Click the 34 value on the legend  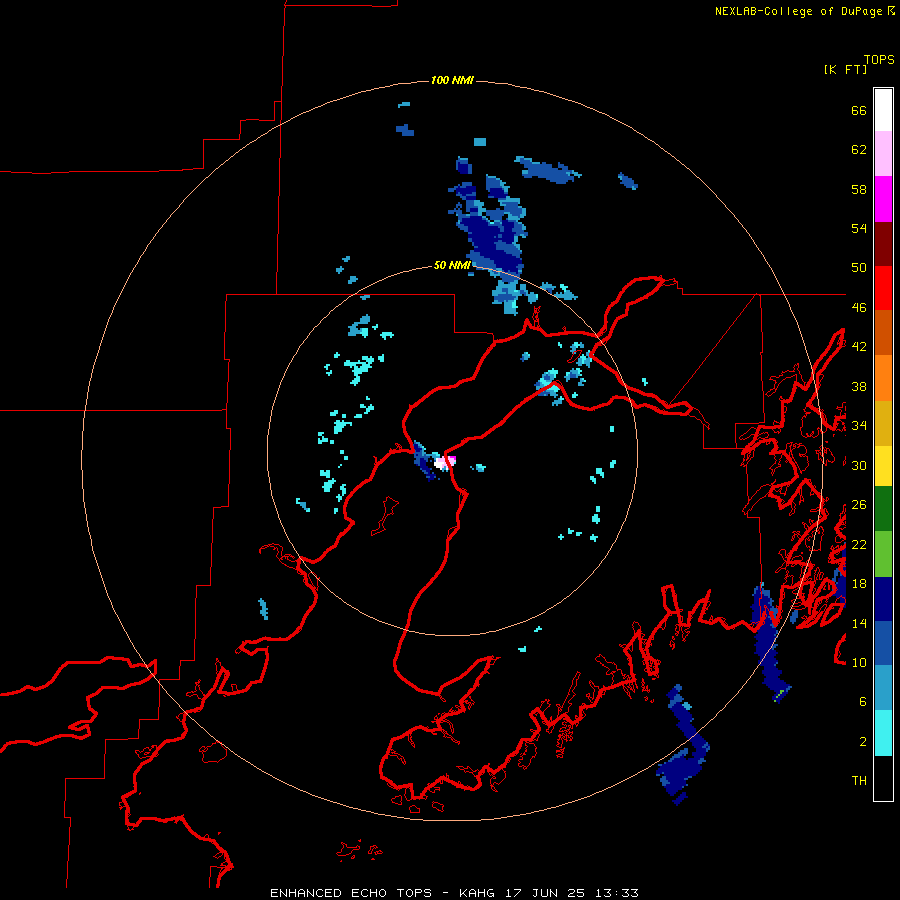[859, 426]
